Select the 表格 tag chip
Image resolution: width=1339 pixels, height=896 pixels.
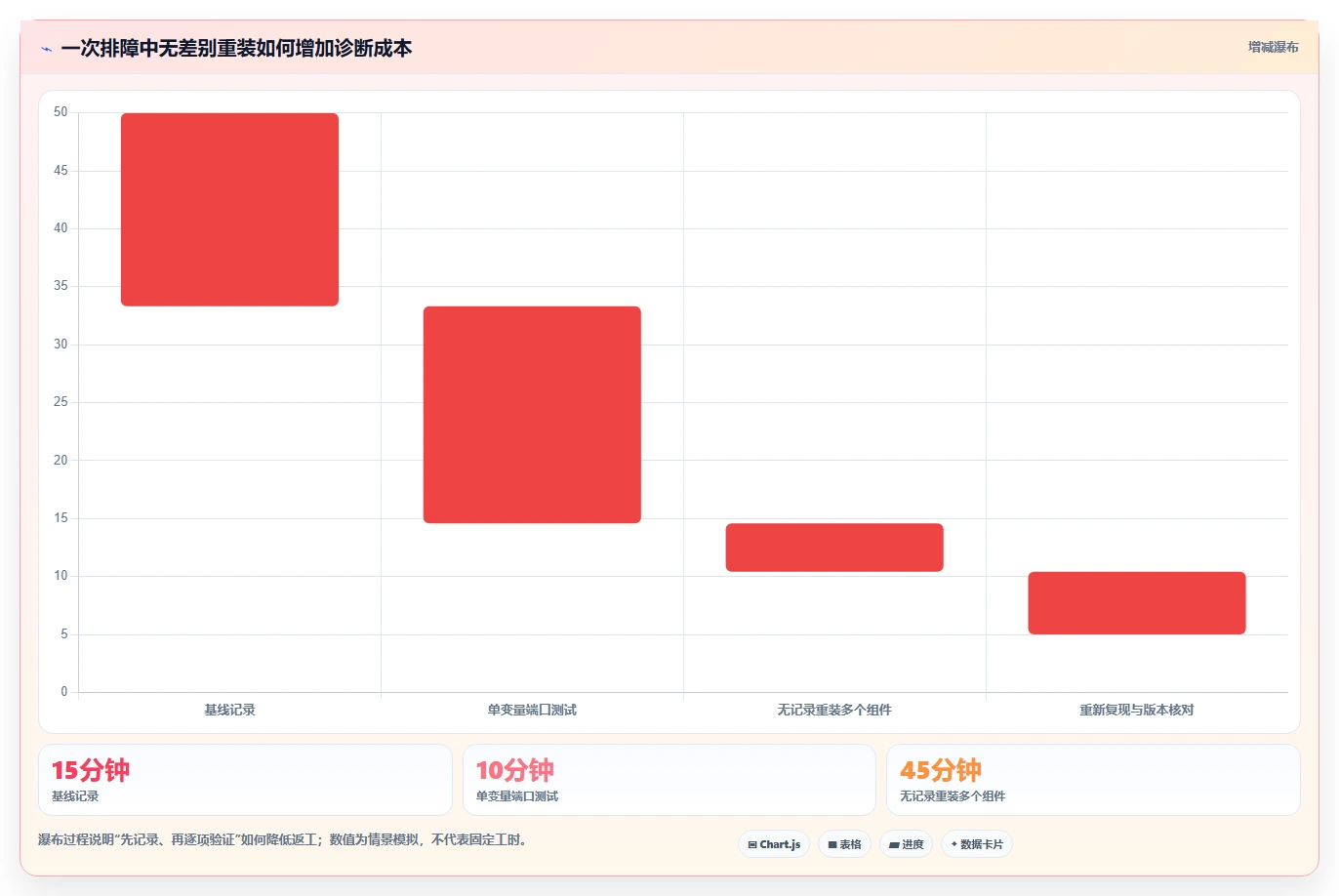point(844,844)
